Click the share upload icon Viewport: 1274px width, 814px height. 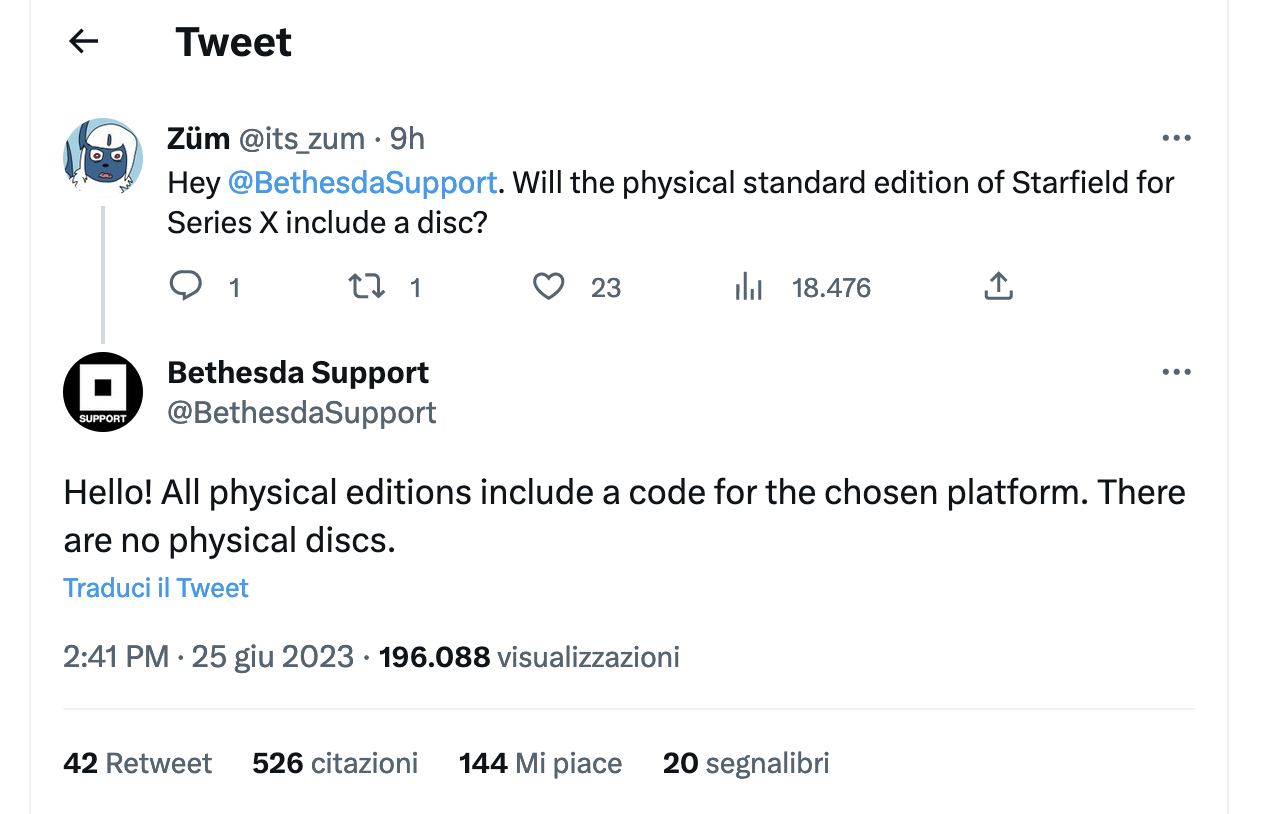coord(998,287)
